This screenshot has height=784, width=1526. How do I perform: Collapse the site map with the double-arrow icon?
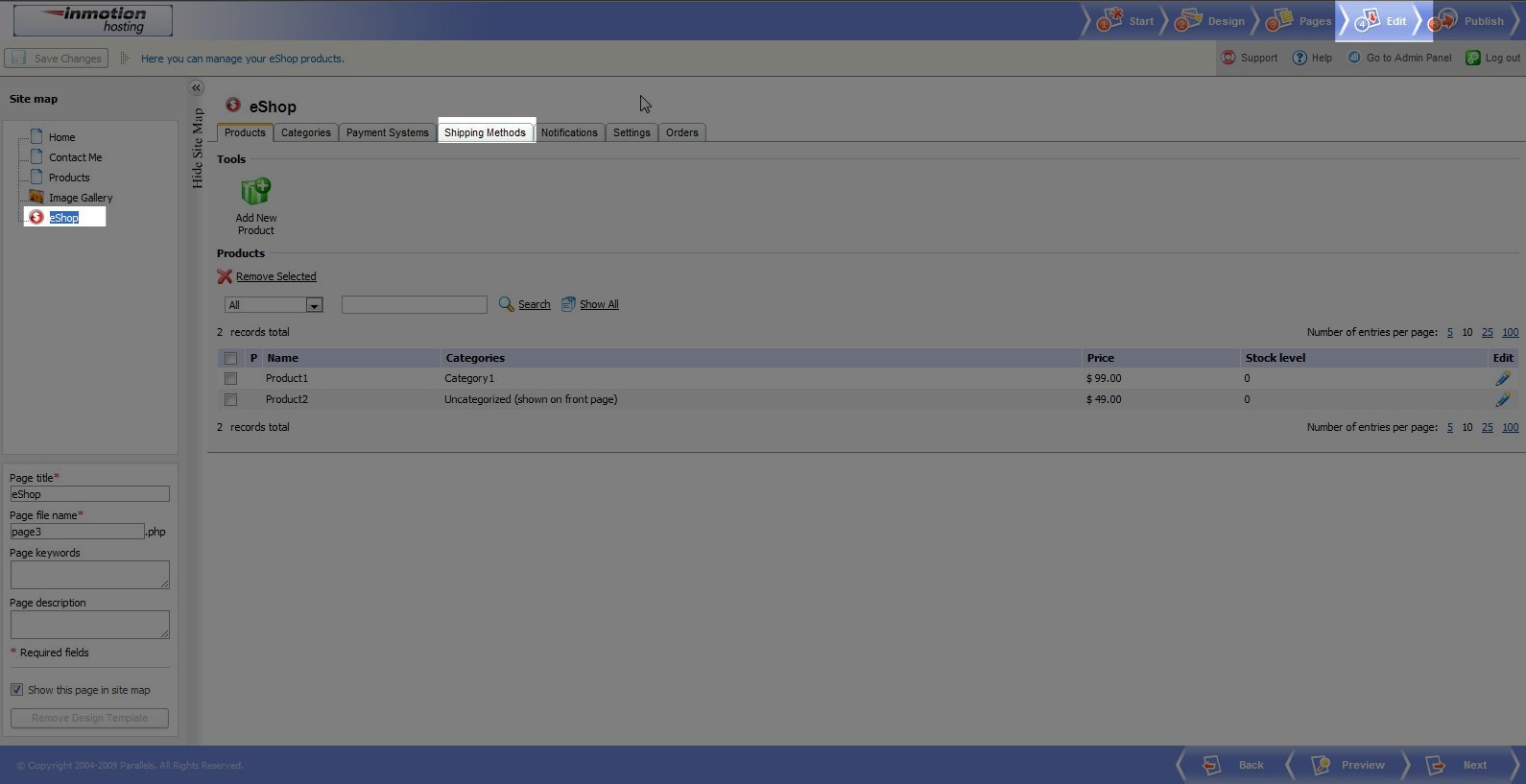[x=196, y=88]
